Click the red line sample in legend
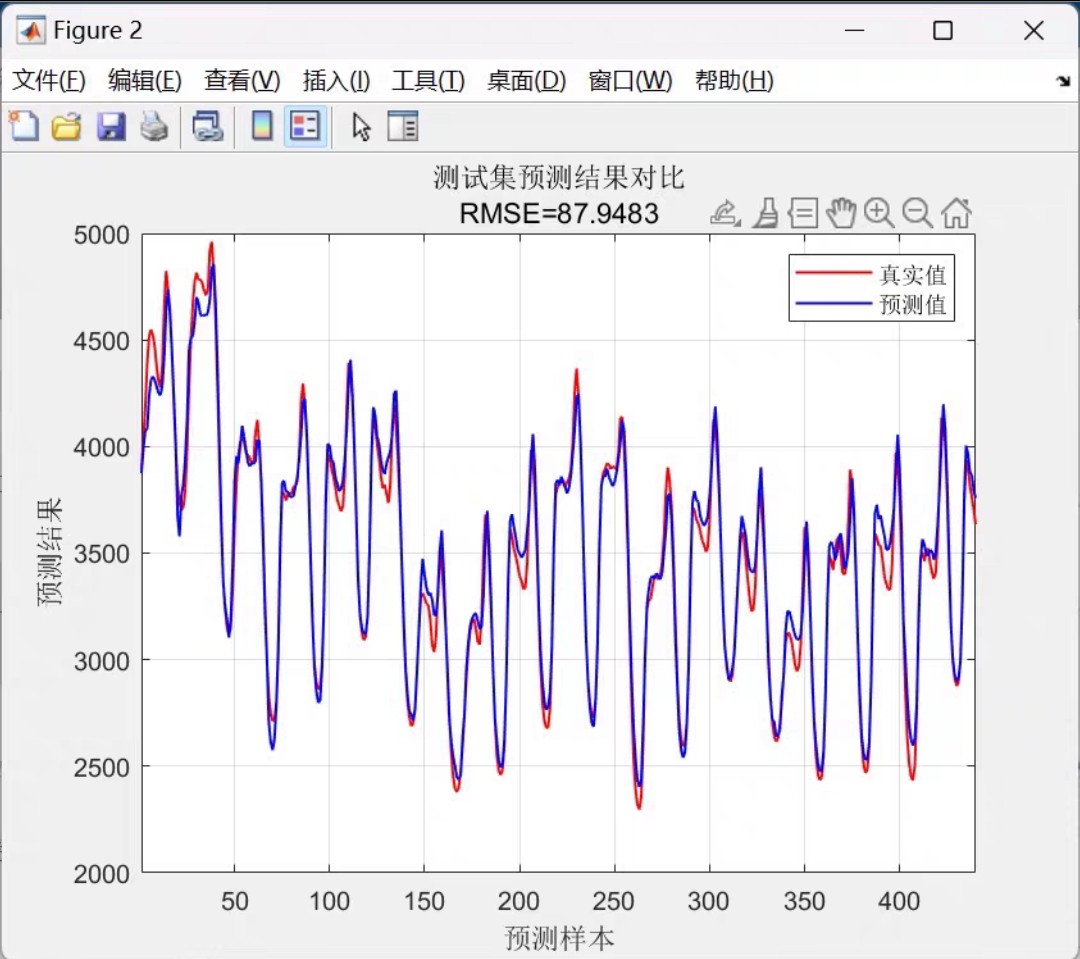This screenshot has width=1080, height=959. point(833,274)
